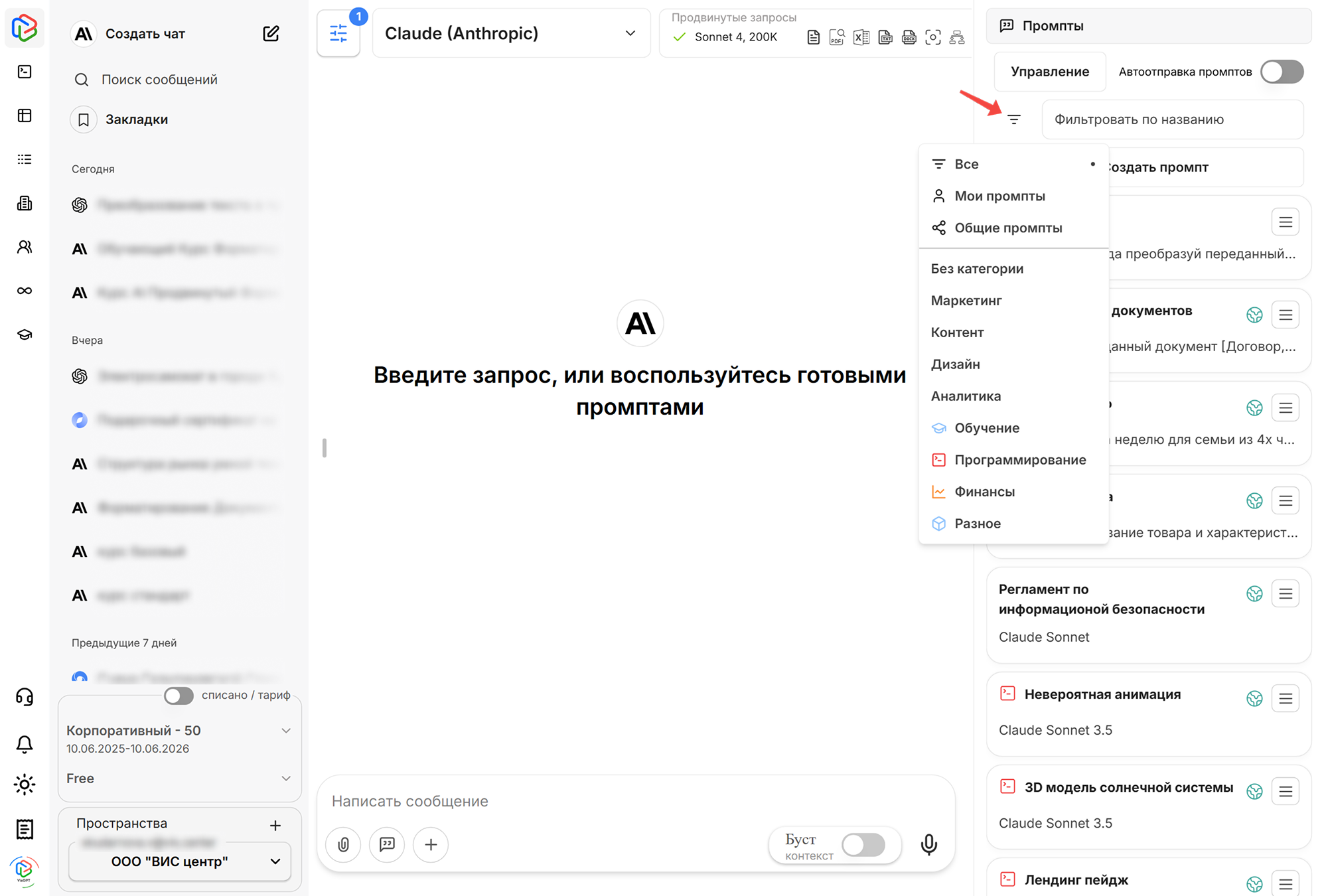Click the flowchart diagram icon
The image size is (1324, 896).
tap(957, 38)
